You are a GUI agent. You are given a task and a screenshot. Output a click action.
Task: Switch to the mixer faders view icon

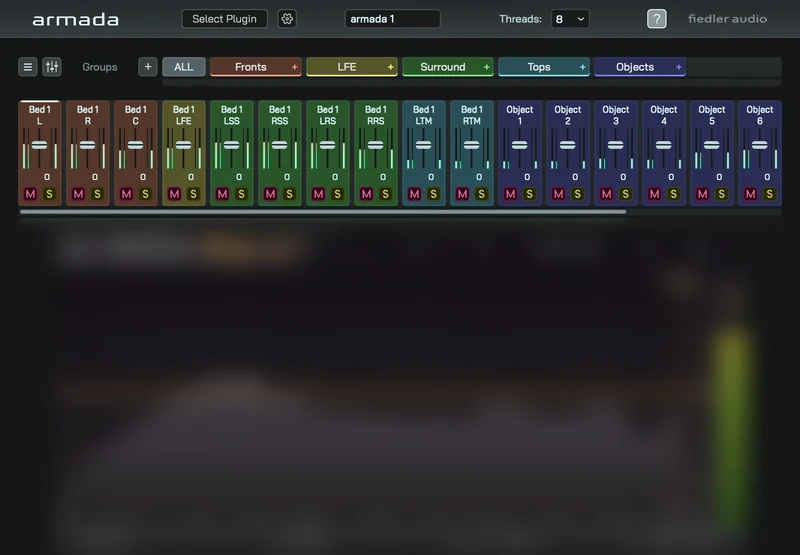(52, 67)
